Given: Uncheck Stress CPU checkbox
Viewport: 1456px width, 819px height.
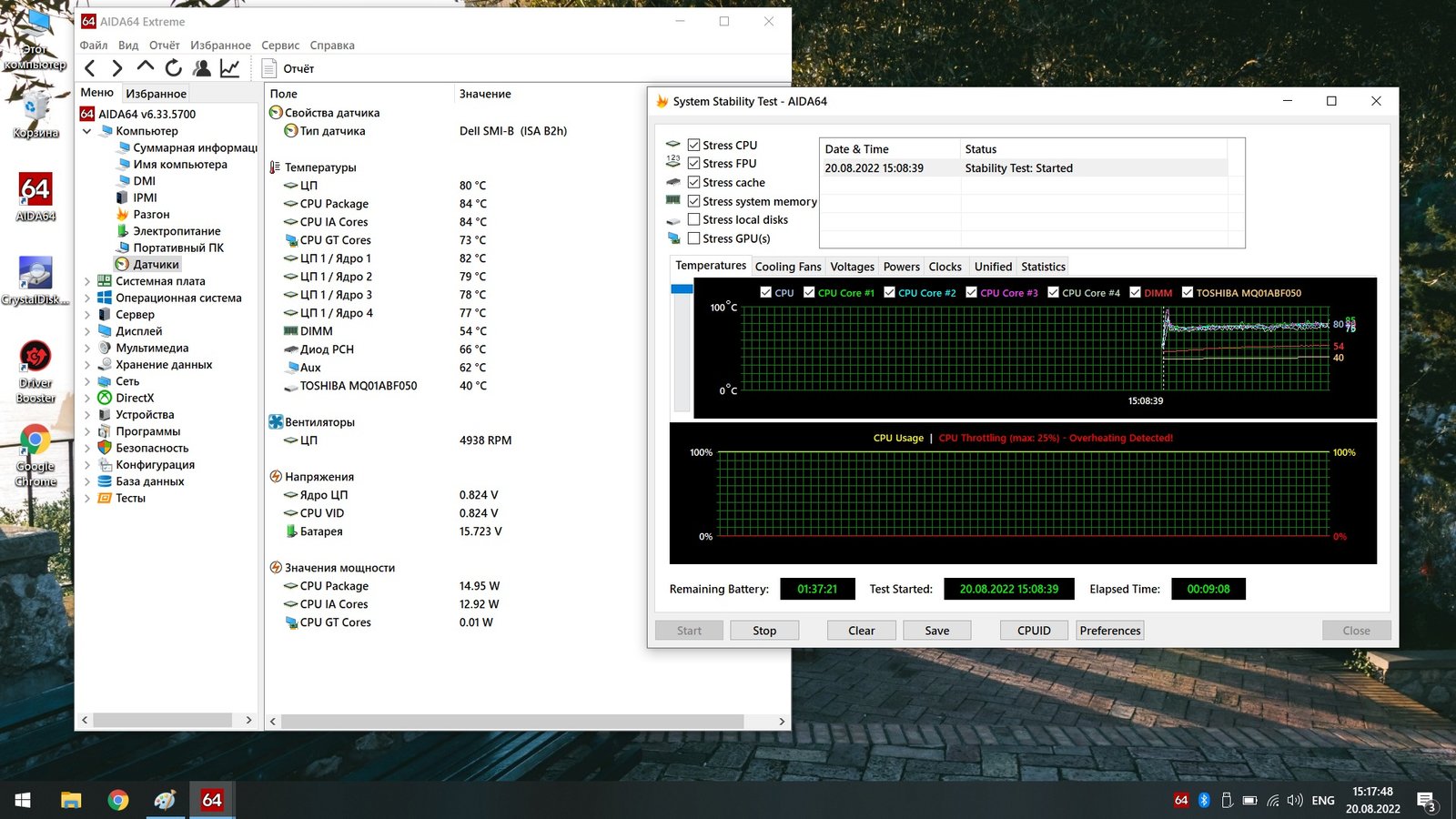Looking at the screenshot, I should tap(694, 145).
